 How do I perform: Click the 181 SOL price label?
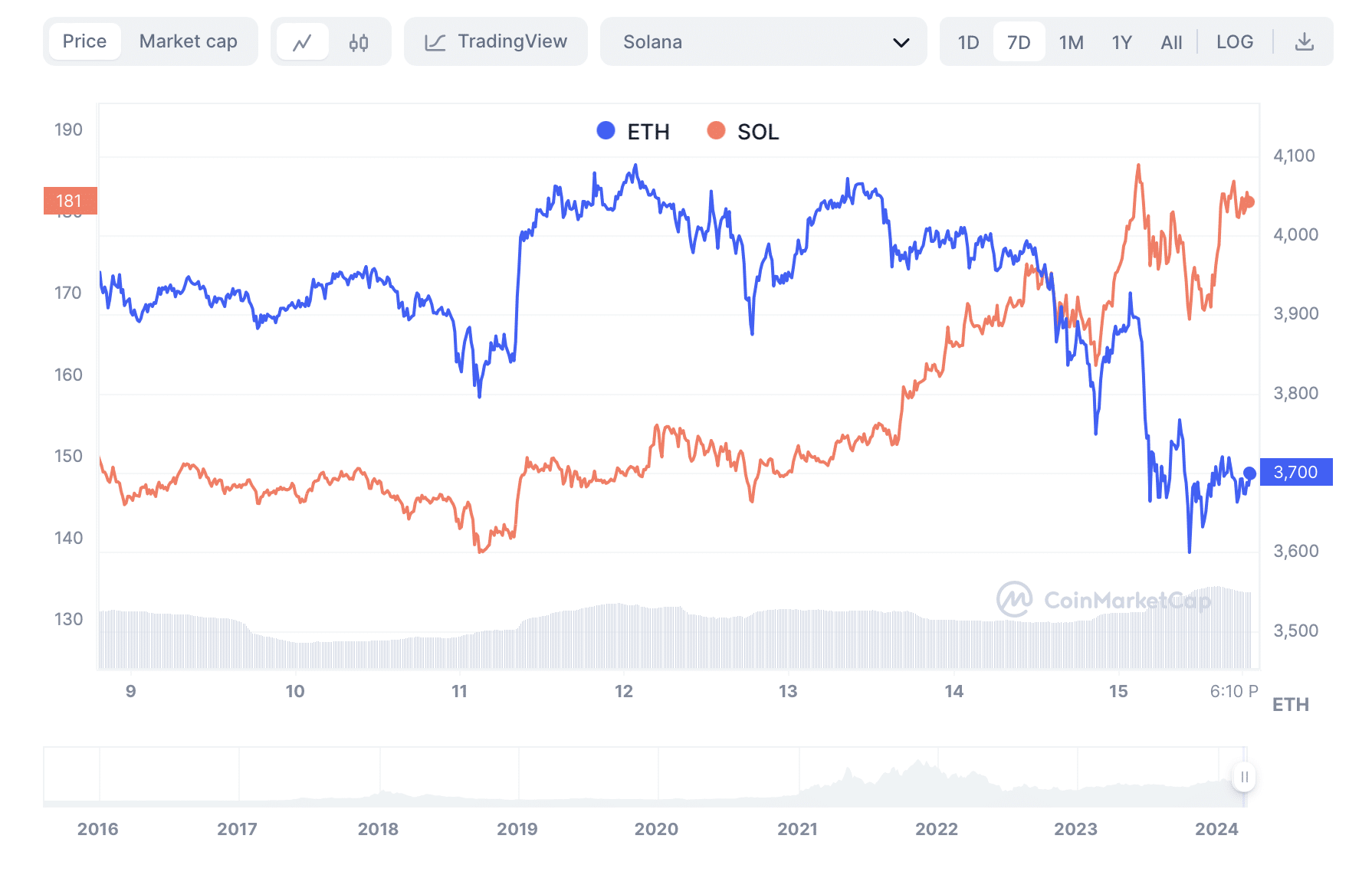[70, 201]
